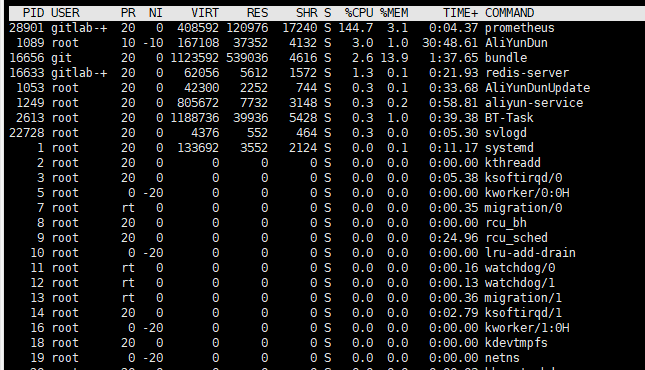Select the systemd command name
Screen dimensions: 645x370
tap(509, 148)
